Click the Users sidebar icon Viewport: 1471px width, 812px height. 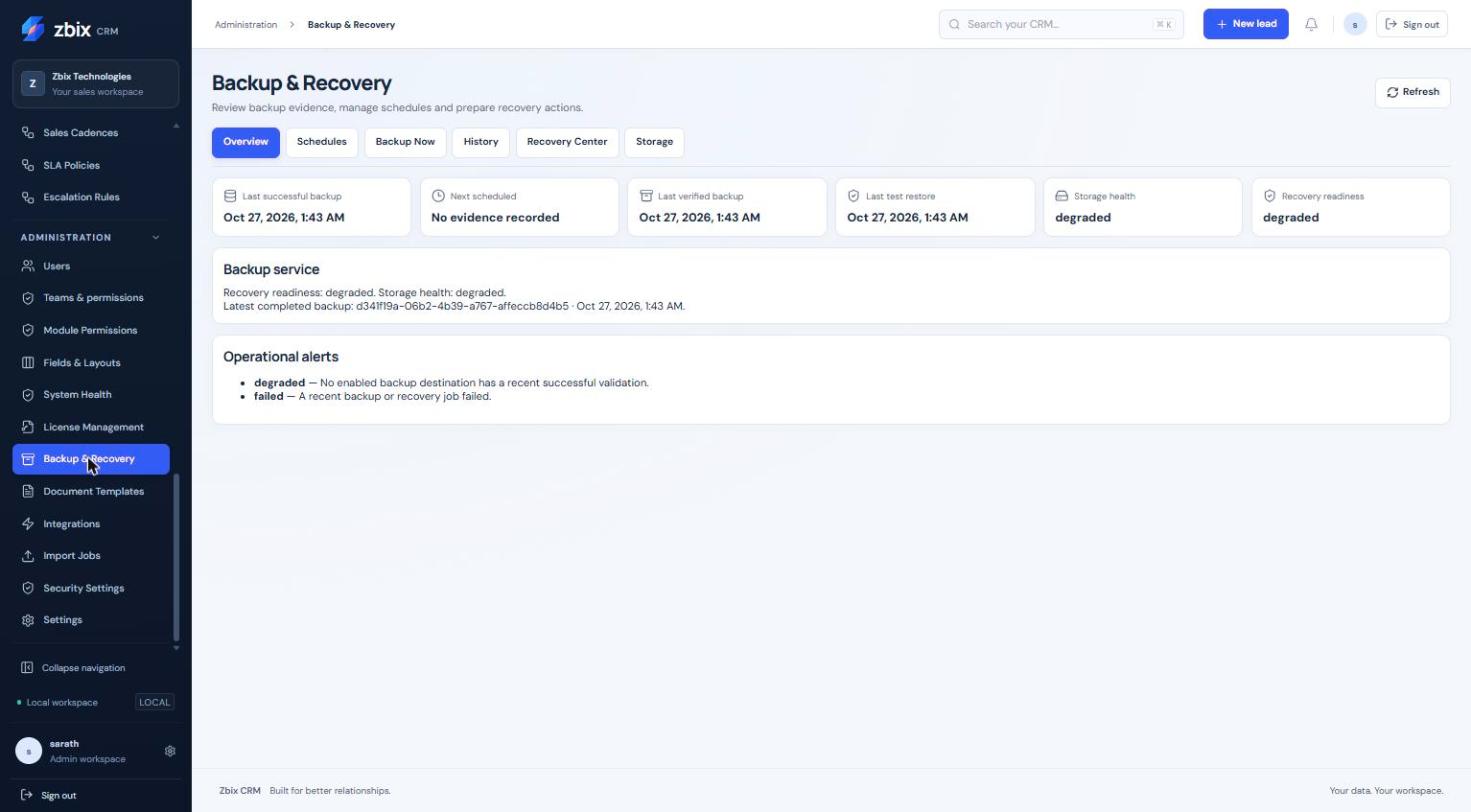28,266
